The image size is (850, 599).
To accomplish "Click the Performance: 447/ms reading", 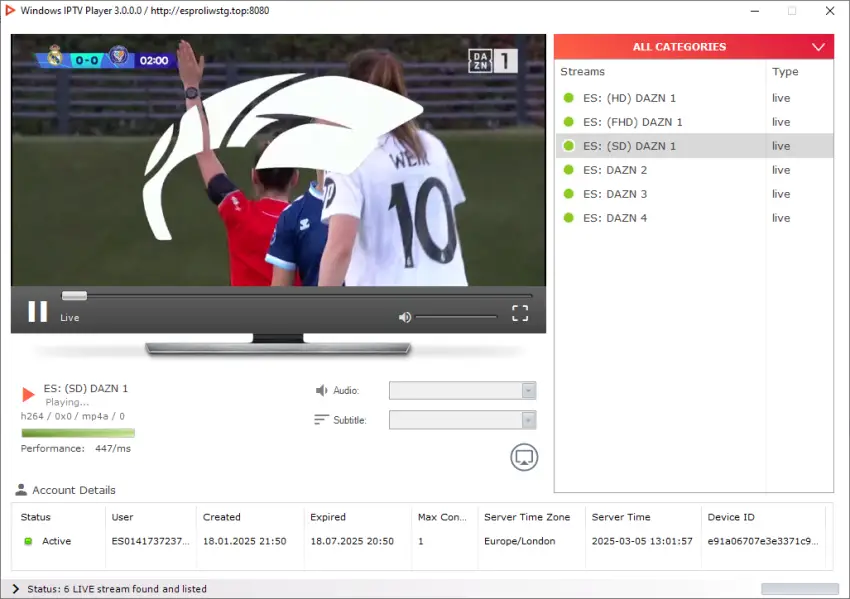I will [75, 448].
